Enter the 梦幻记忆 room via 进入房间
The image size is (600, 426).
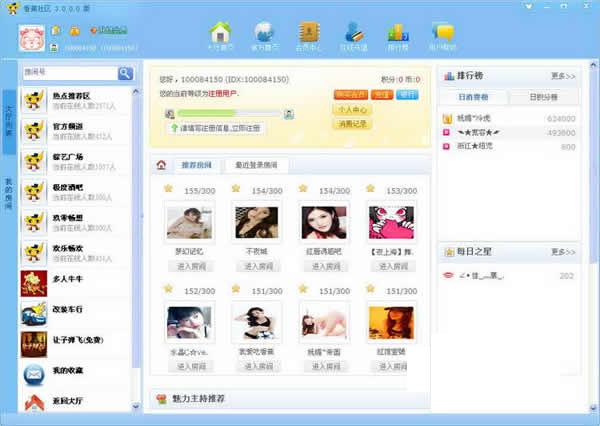click(191, 266)
